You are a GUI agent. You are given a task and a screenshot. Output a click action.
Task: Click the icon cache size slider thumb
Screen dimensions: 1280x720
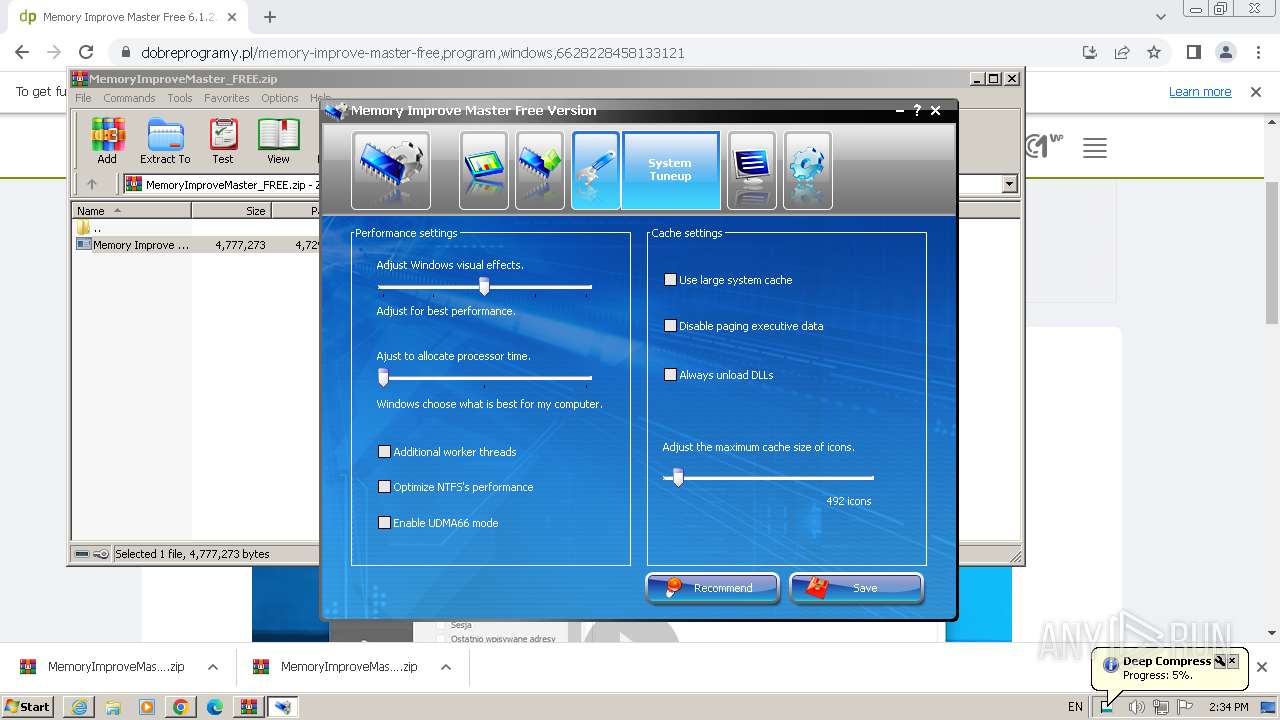678,478
